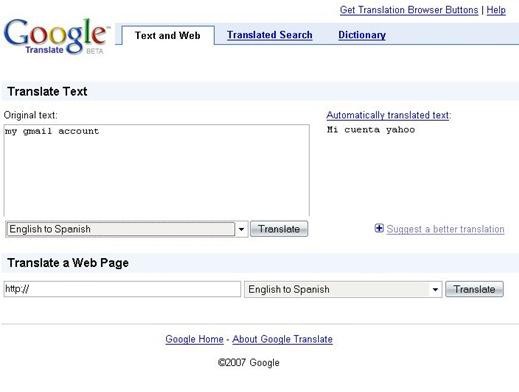Click the translated text 'Mi cuenta yahoo'
The width and height of the screenshot is (519, 392).
coord(371,130)
